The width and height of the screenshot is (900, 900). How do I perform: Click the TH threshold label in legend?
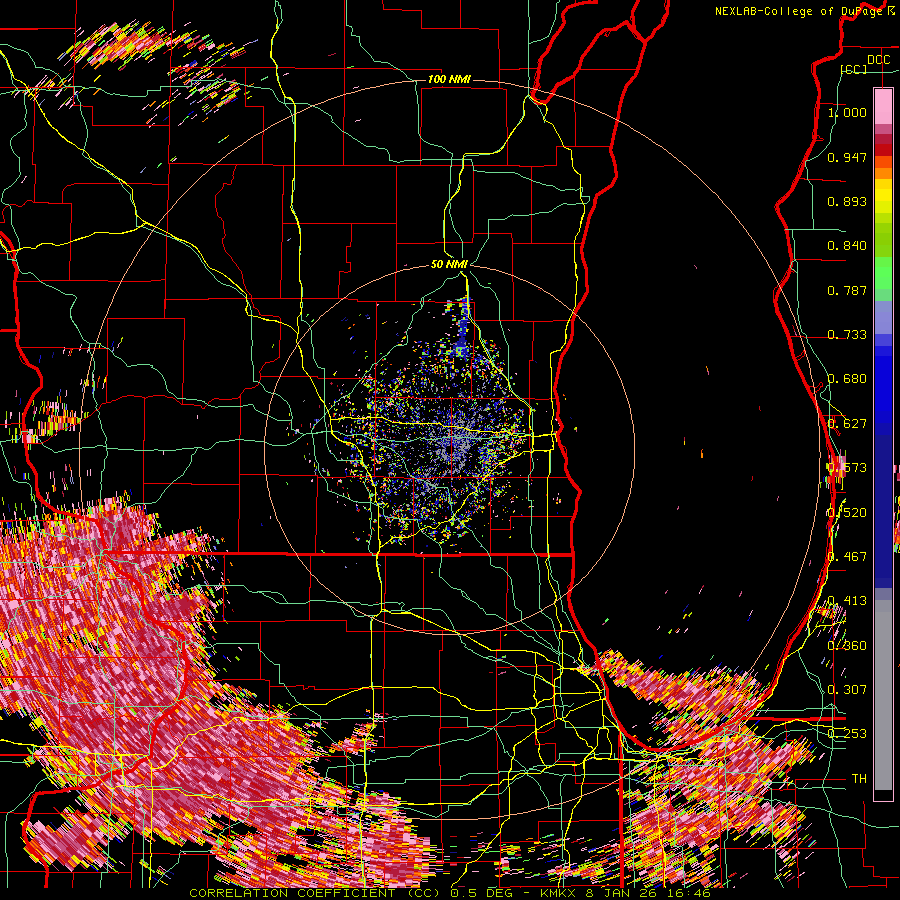tap(859, 778)
